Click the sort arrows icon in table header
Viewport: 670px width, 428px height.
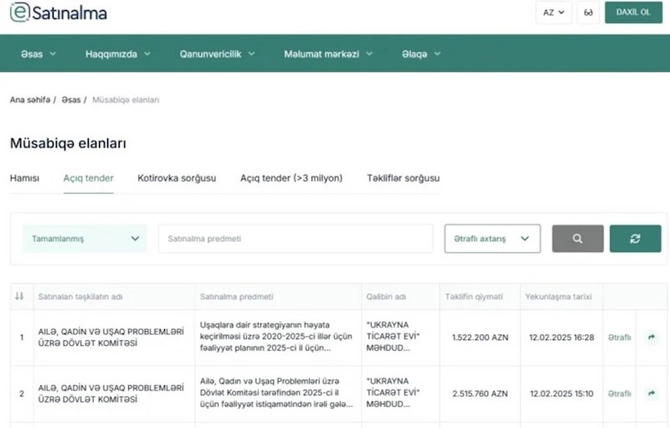[19, 296]
